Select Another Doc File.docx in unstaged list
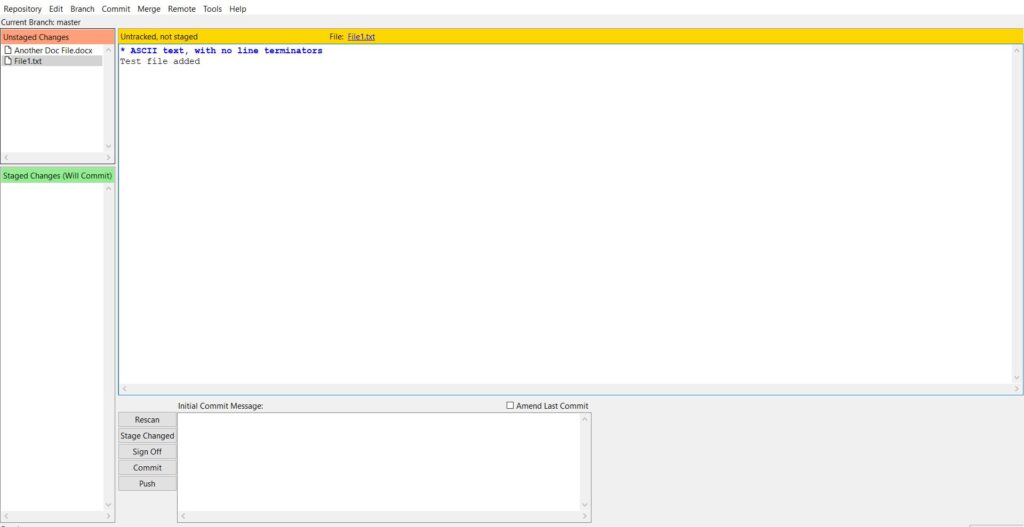Viewport: 1024px width, 527px height. coord(53,50)
